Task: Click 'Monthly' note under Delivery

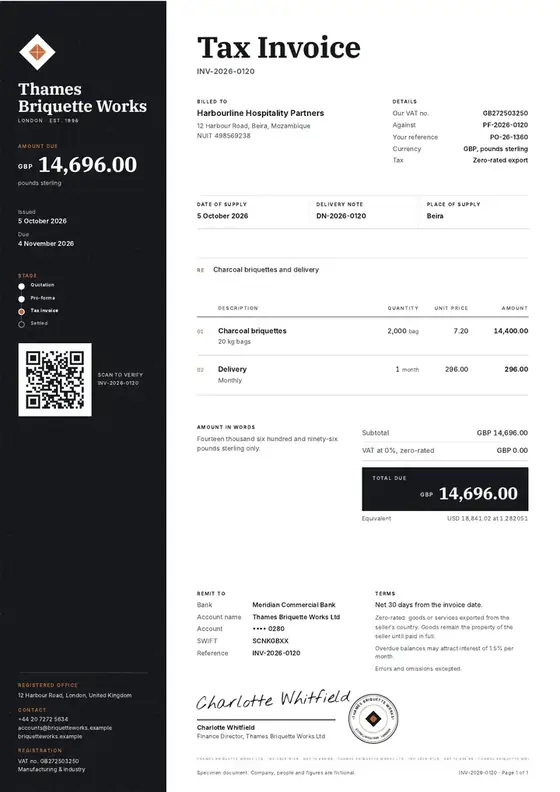Action: pos(230,380)
